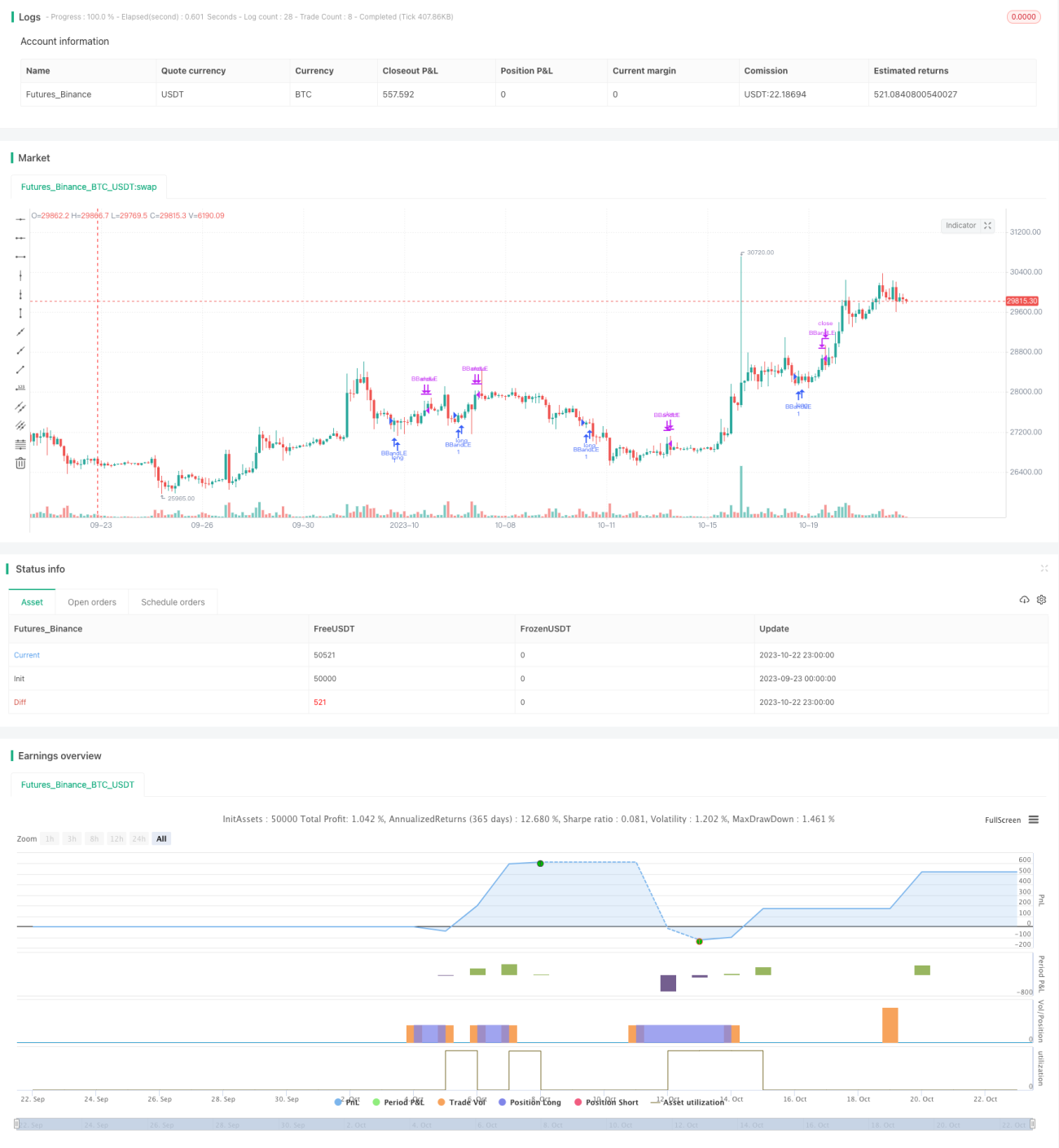Switch to the Open orders tab

tap(92, 602)
